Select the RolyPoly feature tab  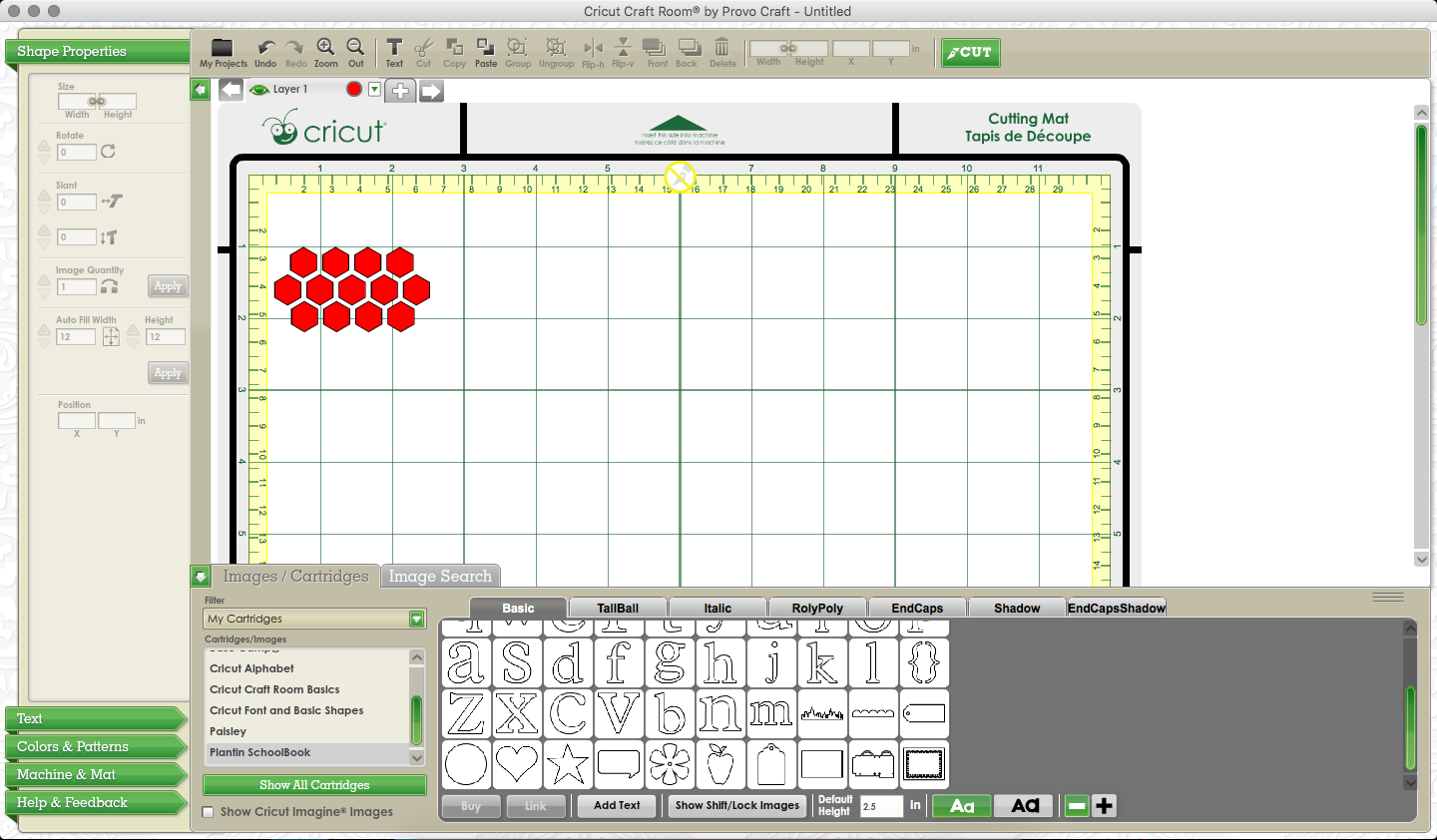point(817,608)
